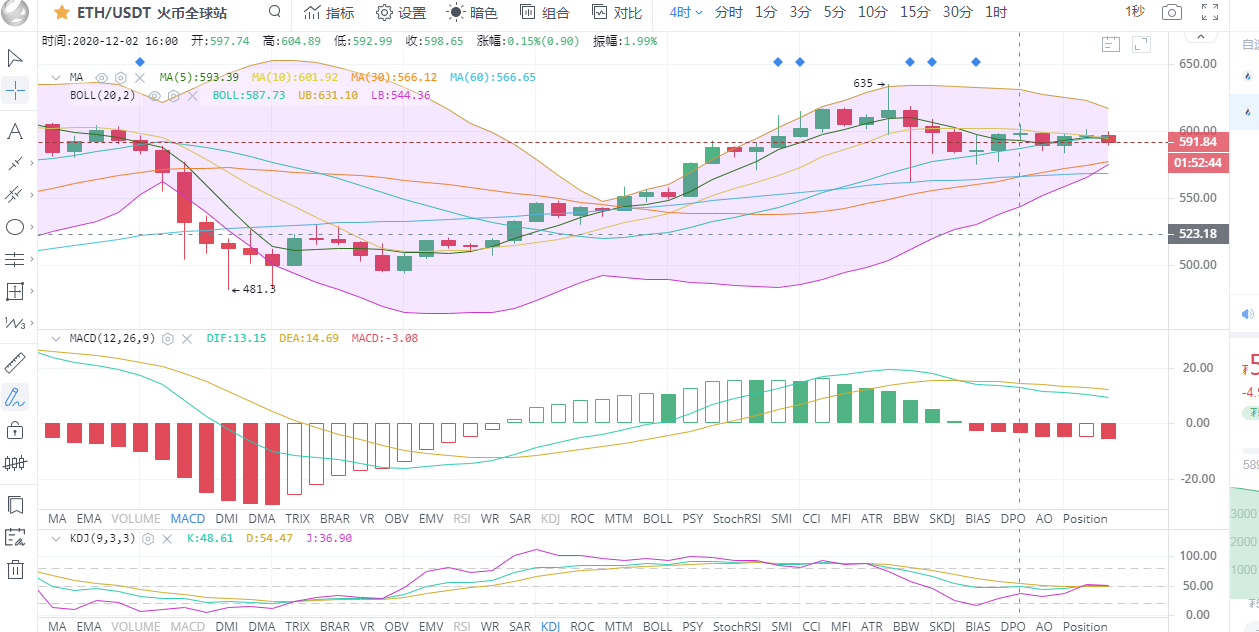1259x632 pixels.
Task: Set refresh interval via 1秒 button
Action: click(1135, 12)
